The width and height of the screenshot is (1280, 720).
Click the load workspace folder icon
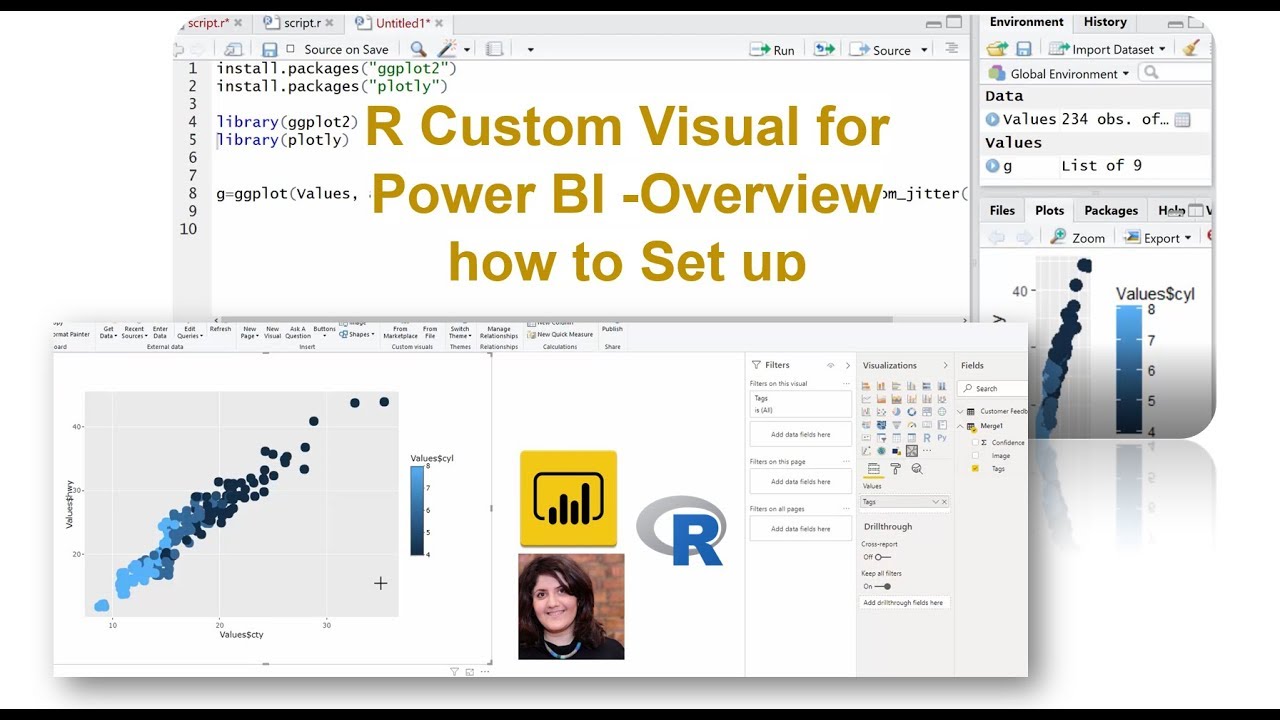997,48
